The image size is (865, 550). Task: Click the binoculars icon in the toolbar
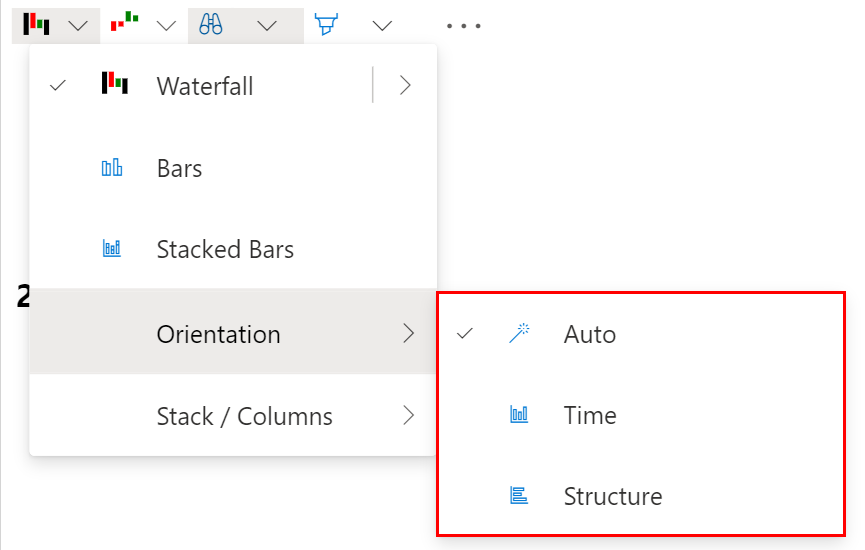tap(211, 25)
